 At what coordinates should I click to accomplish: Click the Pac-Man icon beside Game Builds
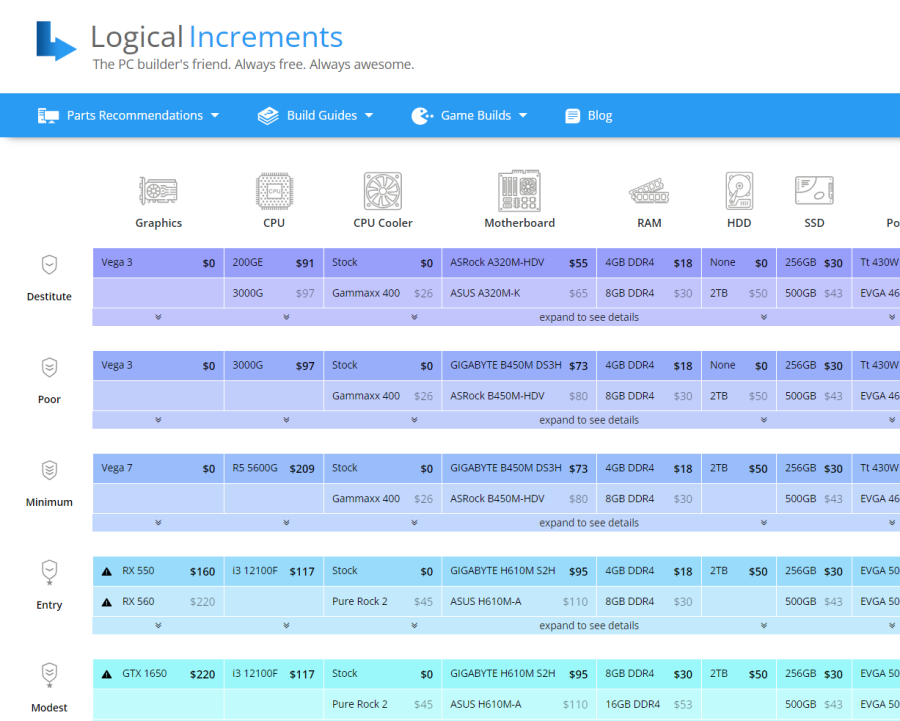click(422, 116)
